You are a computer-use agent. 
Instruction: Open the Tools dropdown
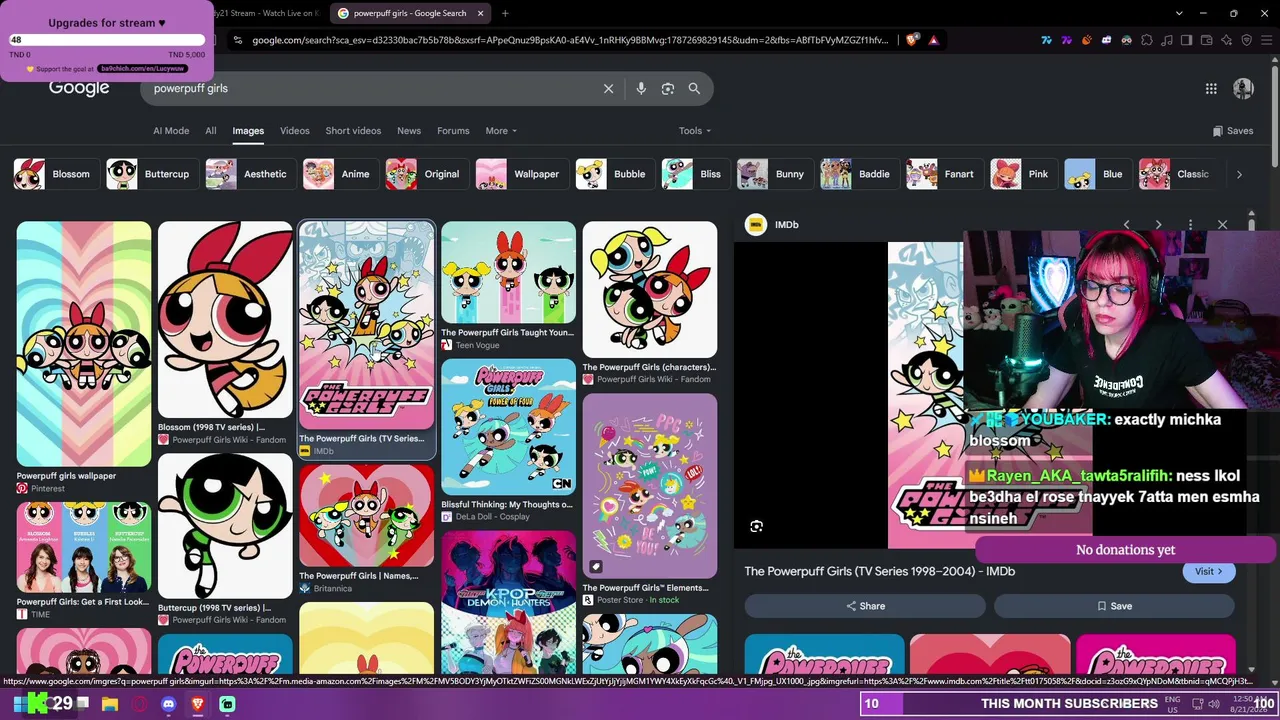click(695, 131)
